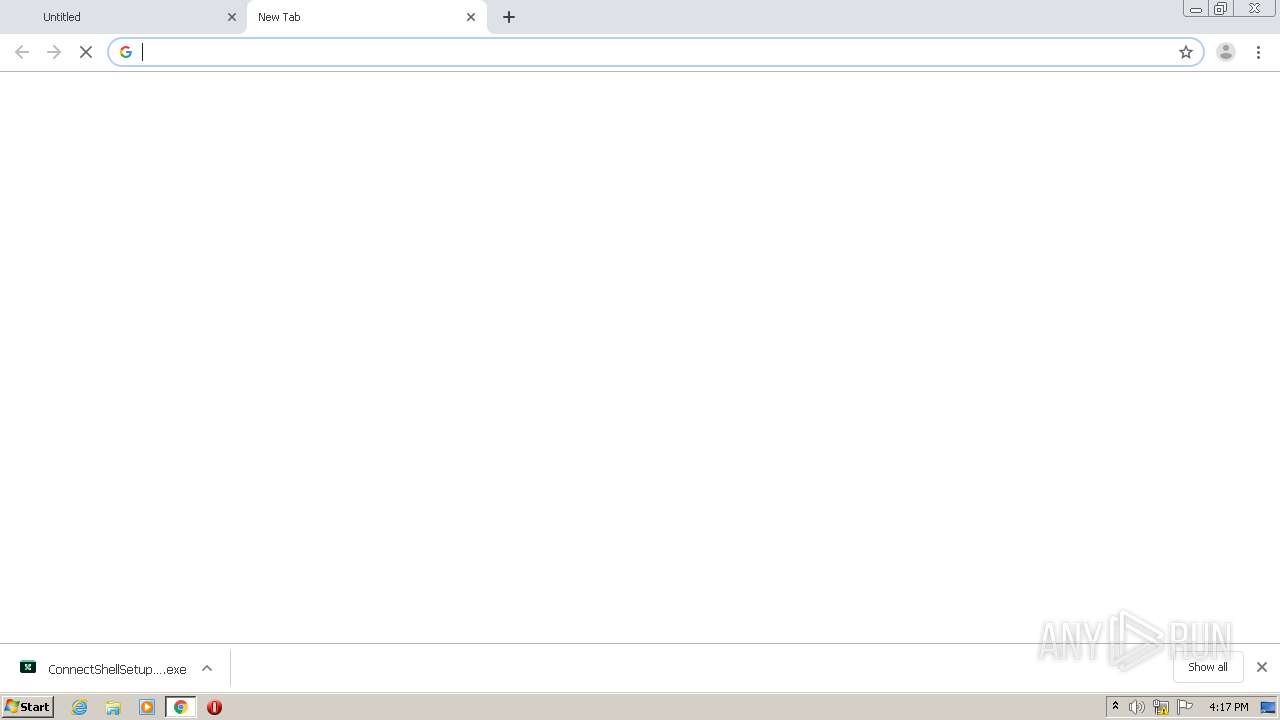Open the Chrome profile avatar
Screen dimensions: 1280x720
(1226, 52)
